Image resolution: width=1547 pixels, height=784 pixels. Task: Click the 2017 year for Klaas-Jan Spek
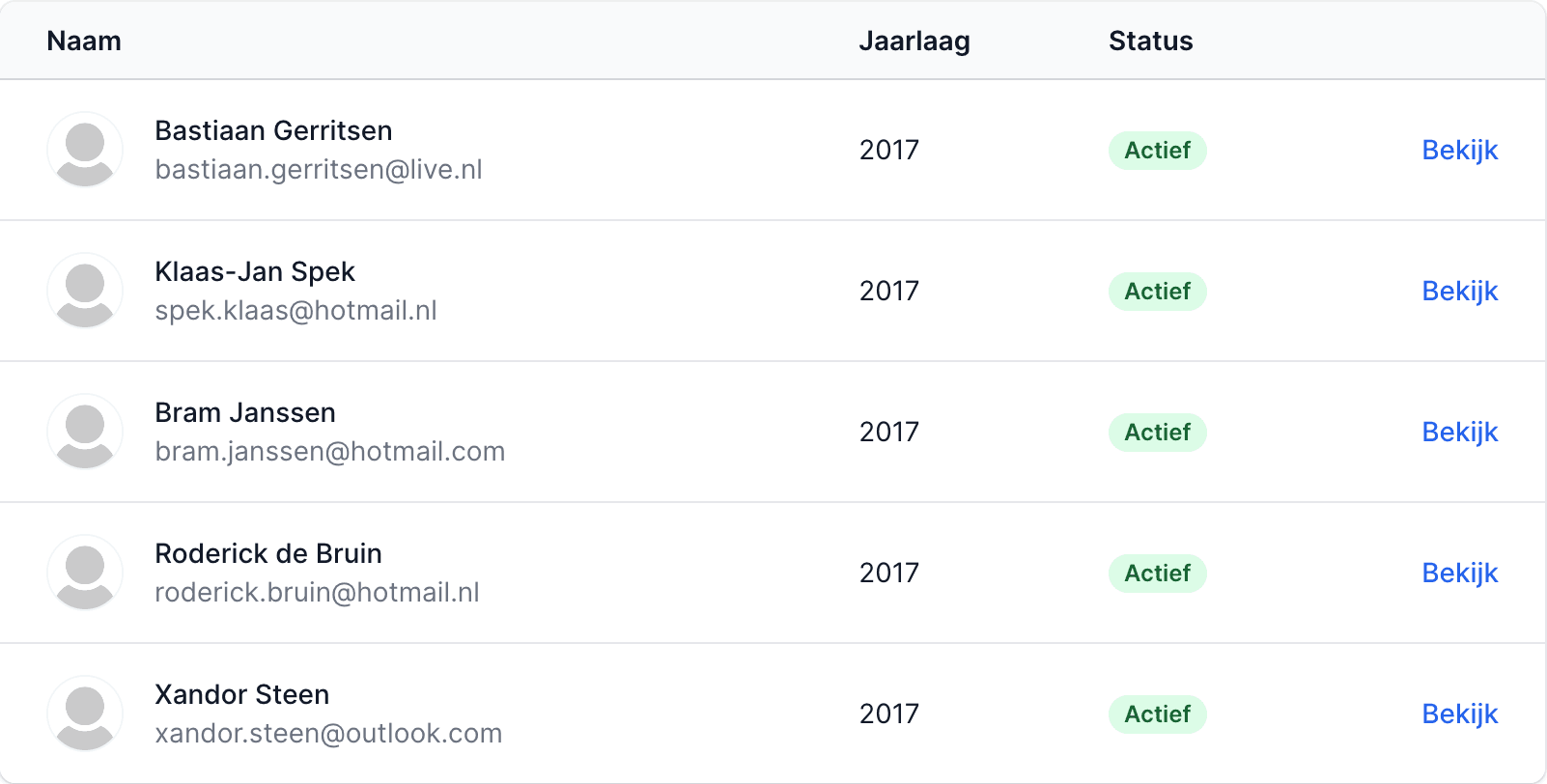point(888,292)
